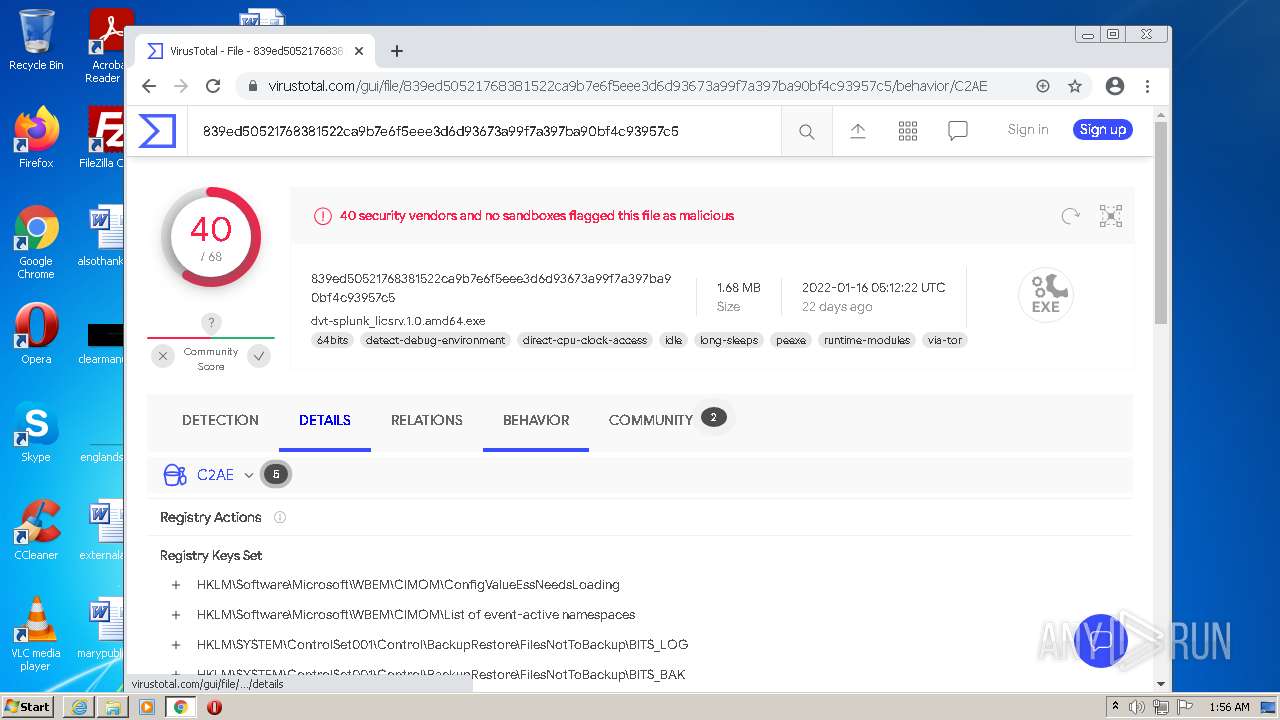Switch to the DETECTION tab
The height and width of the screenshot is (720, 1280).
pyautogui.click(x=220, y=420)
